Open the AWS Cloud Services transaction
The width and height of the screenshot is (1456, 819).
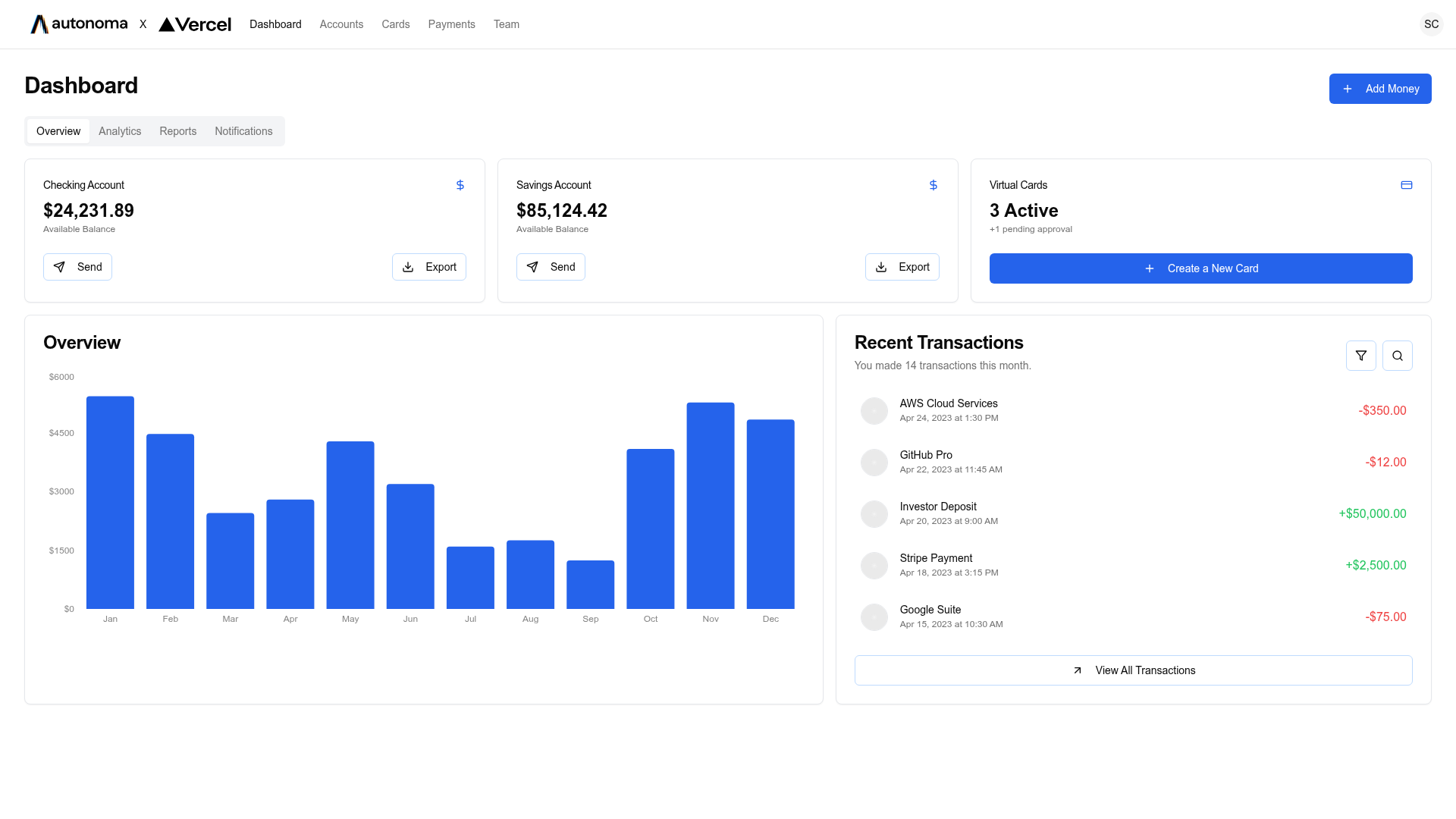tap(1134, 411)
